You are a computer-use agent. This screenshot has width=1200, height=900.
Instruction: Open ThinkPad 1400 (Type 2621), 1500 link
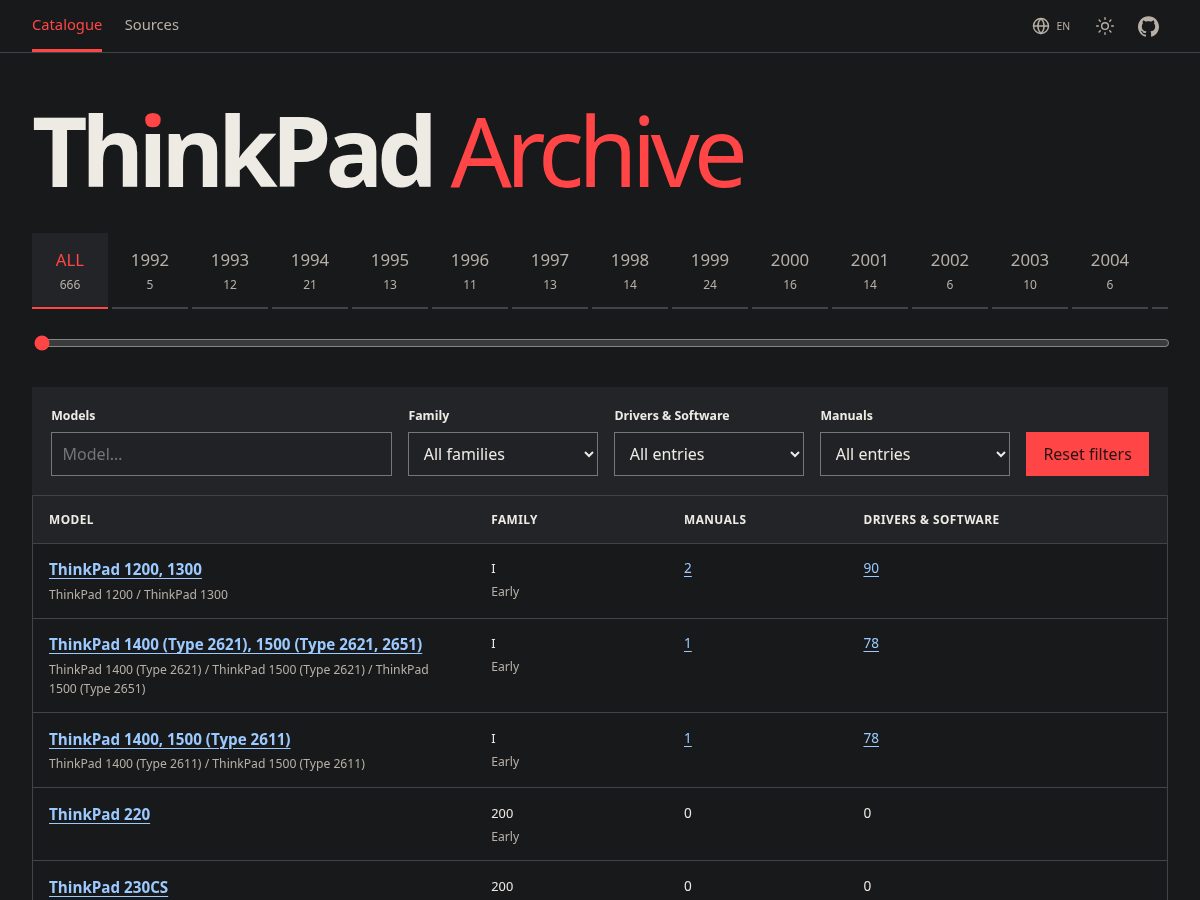pyautogui.click(x=235, y=644)
